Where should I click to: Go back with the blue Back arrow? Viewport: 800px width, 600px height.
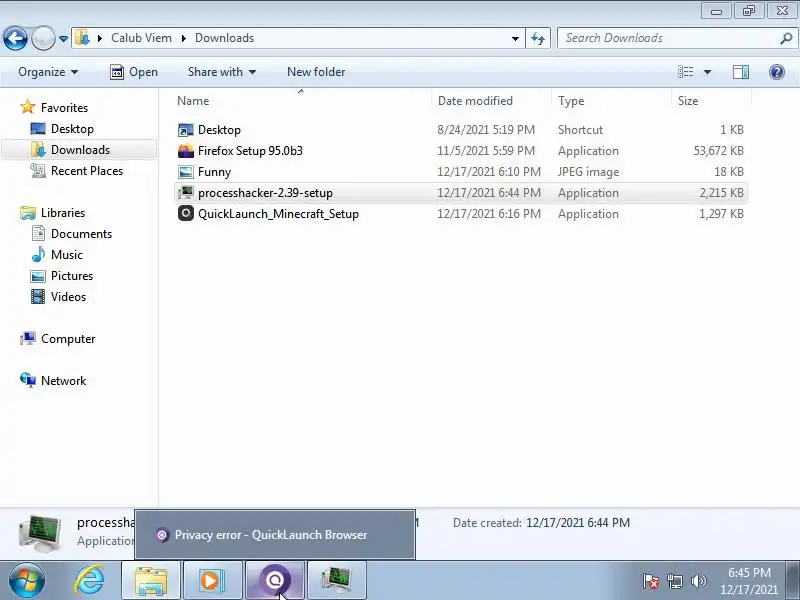pyautogui.click(x=15, y=38)
